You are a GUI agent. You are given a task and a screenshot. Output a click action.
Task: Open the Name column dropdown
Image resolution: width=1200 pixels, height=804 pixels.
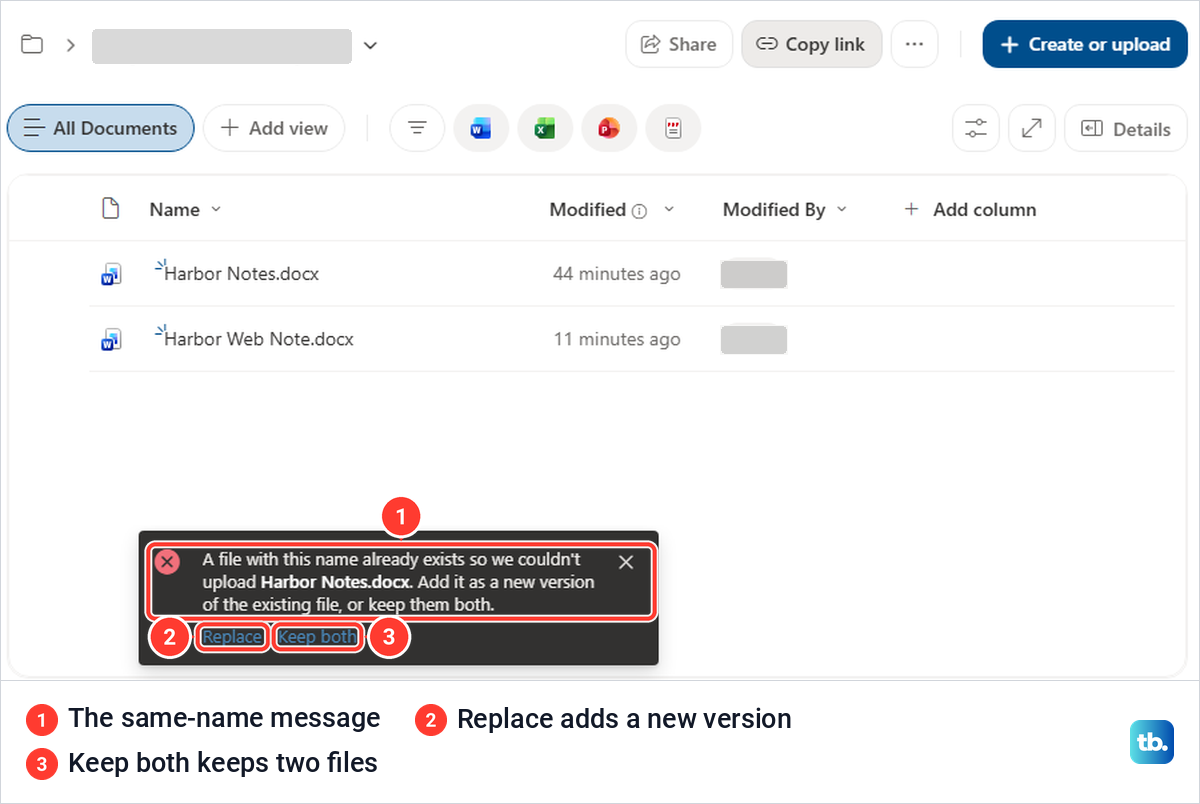[216, 209]
